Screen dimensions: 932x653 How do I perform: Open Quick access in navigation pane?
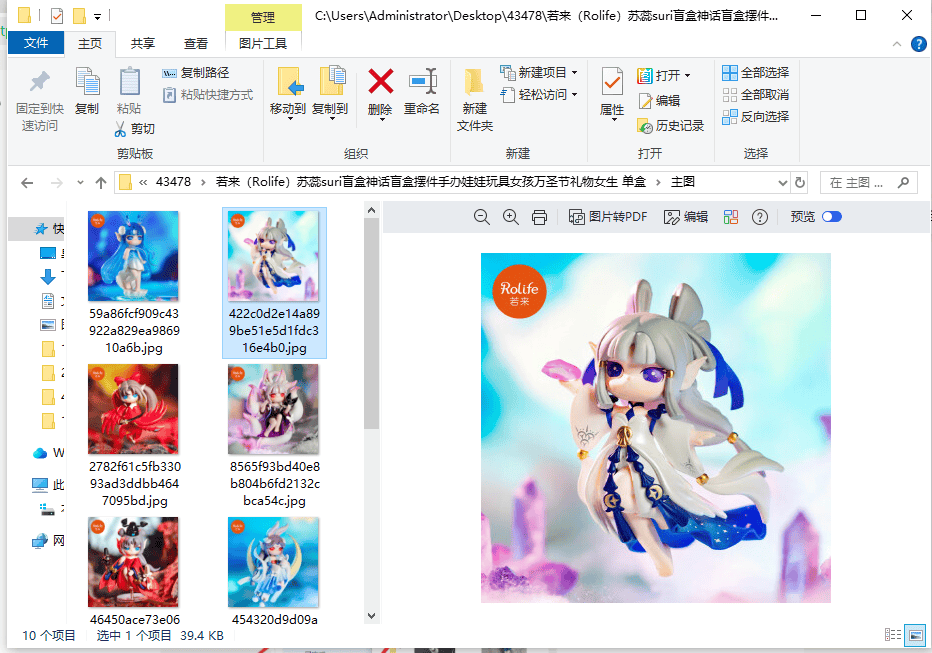[x=49, y=229]
